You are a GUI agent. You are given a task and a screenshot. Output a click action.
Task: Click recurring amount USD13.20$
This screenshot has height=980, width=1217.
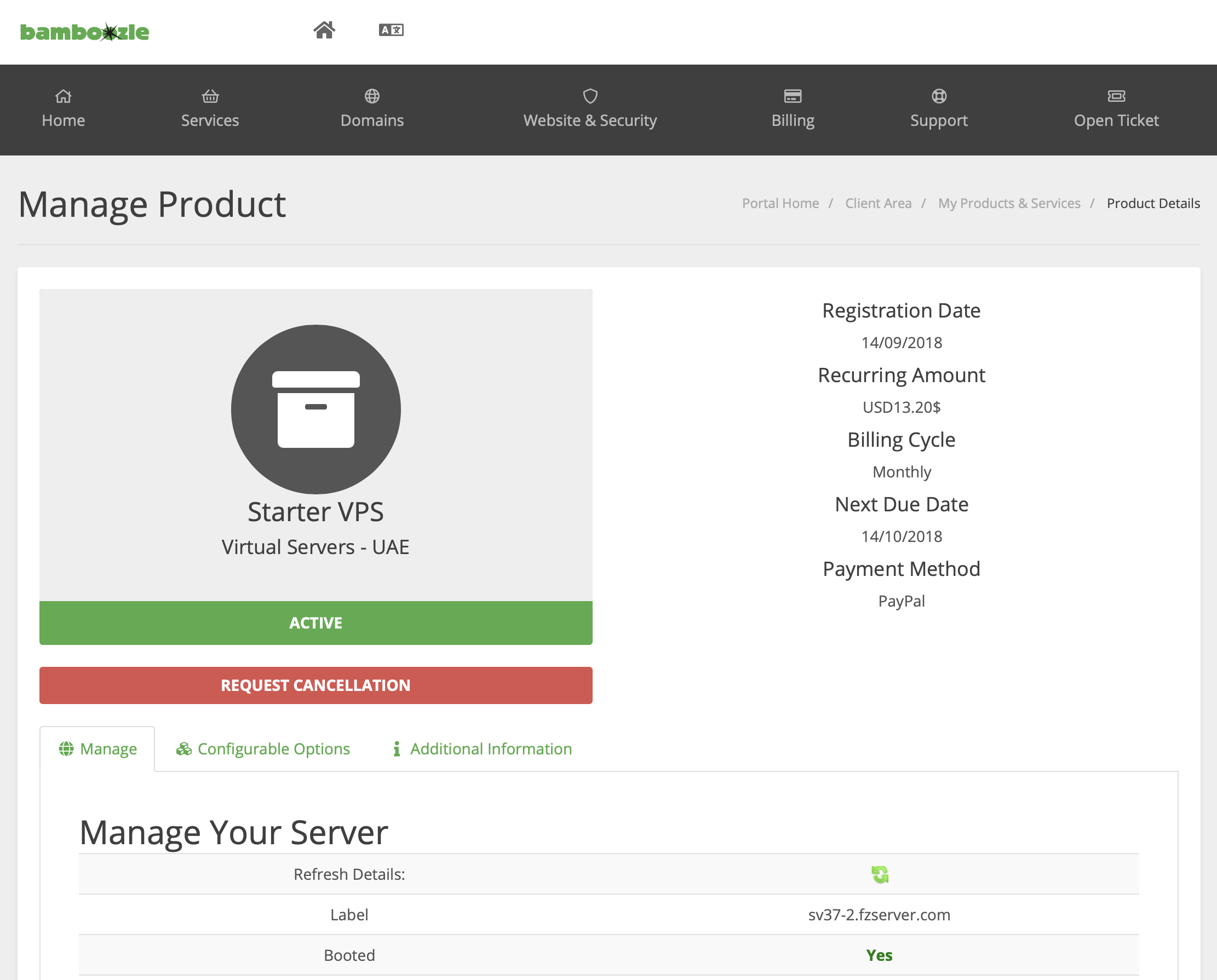[x=902, y=407]
